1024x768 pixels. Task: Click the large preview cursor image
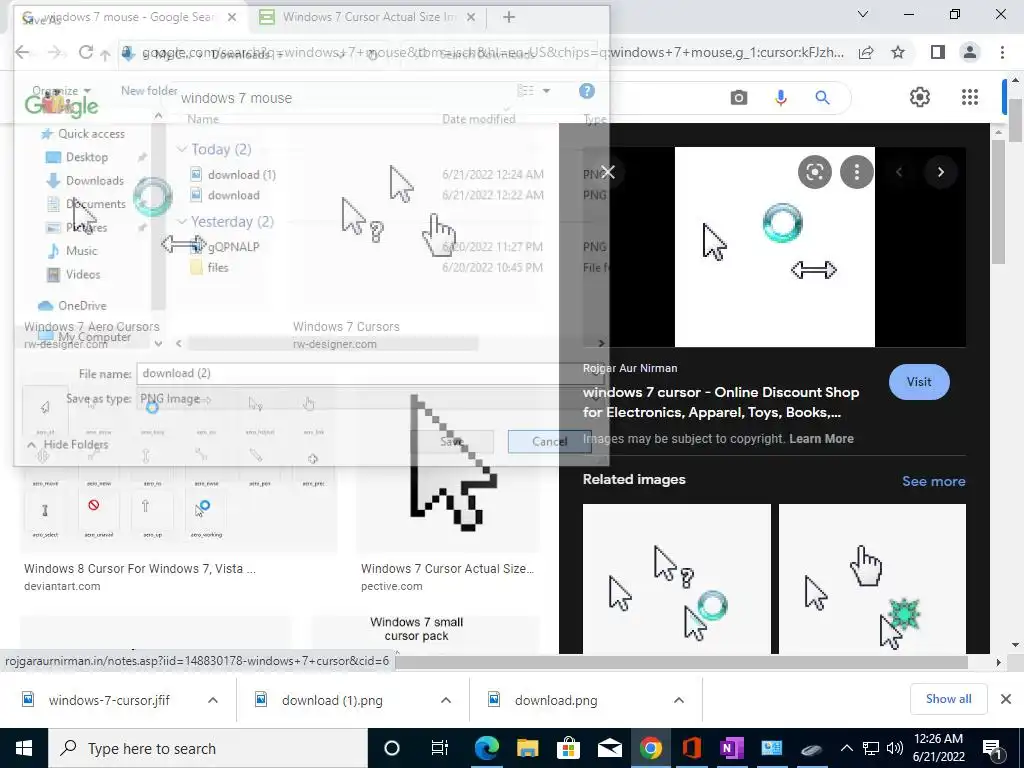pos(775,247)
